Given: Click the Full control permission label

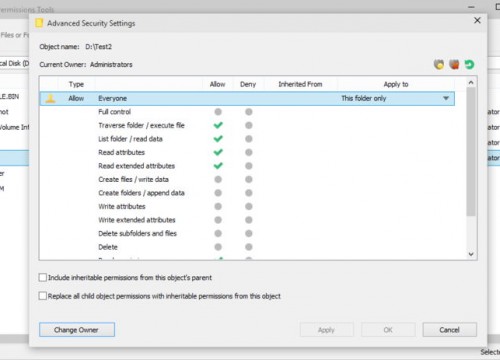Looking at the screenshot, I should (114, 112).
